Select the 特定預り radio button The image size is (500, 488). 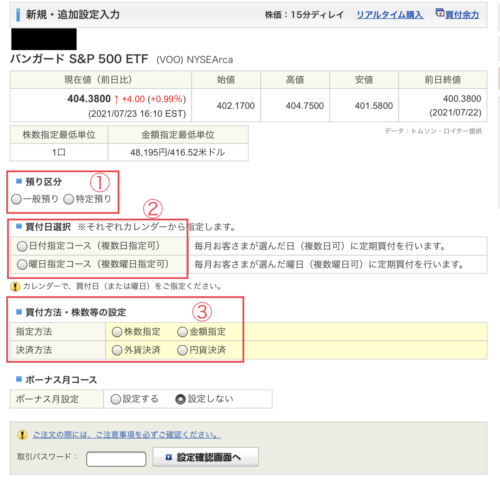point(68,199)
